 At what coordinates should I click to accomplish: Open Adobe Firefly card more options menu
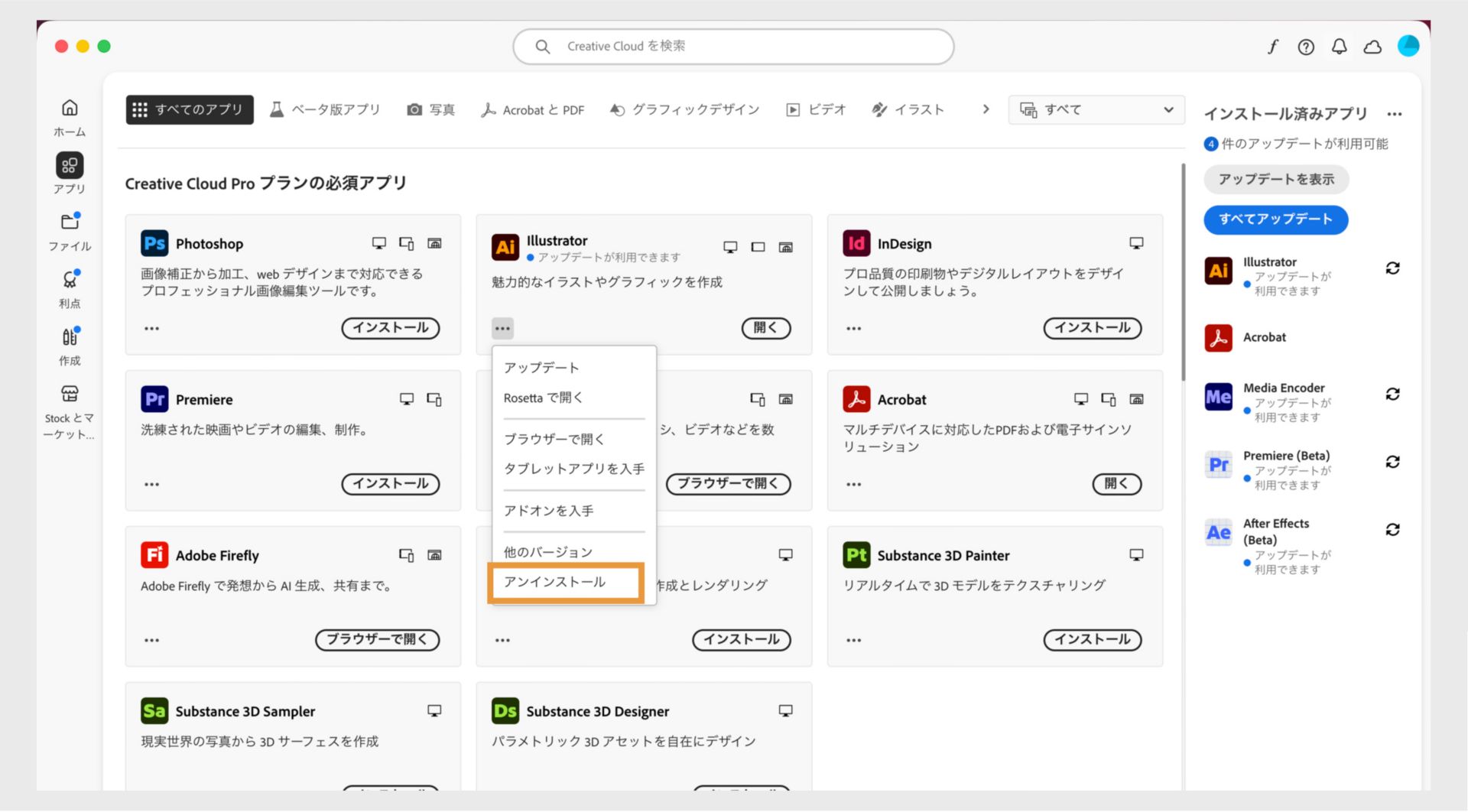(x=151, y=641)
